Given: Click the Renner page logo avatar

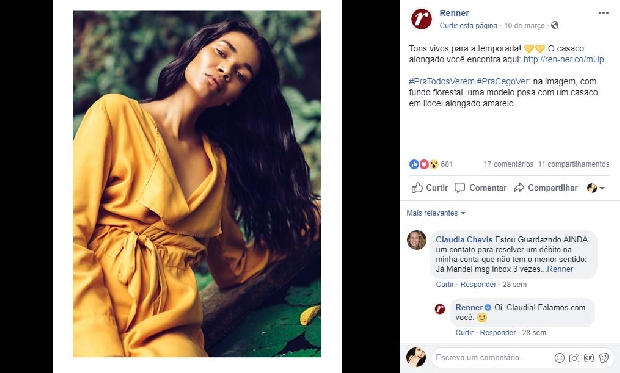Looking at the screenshot, I should (421, 19).
